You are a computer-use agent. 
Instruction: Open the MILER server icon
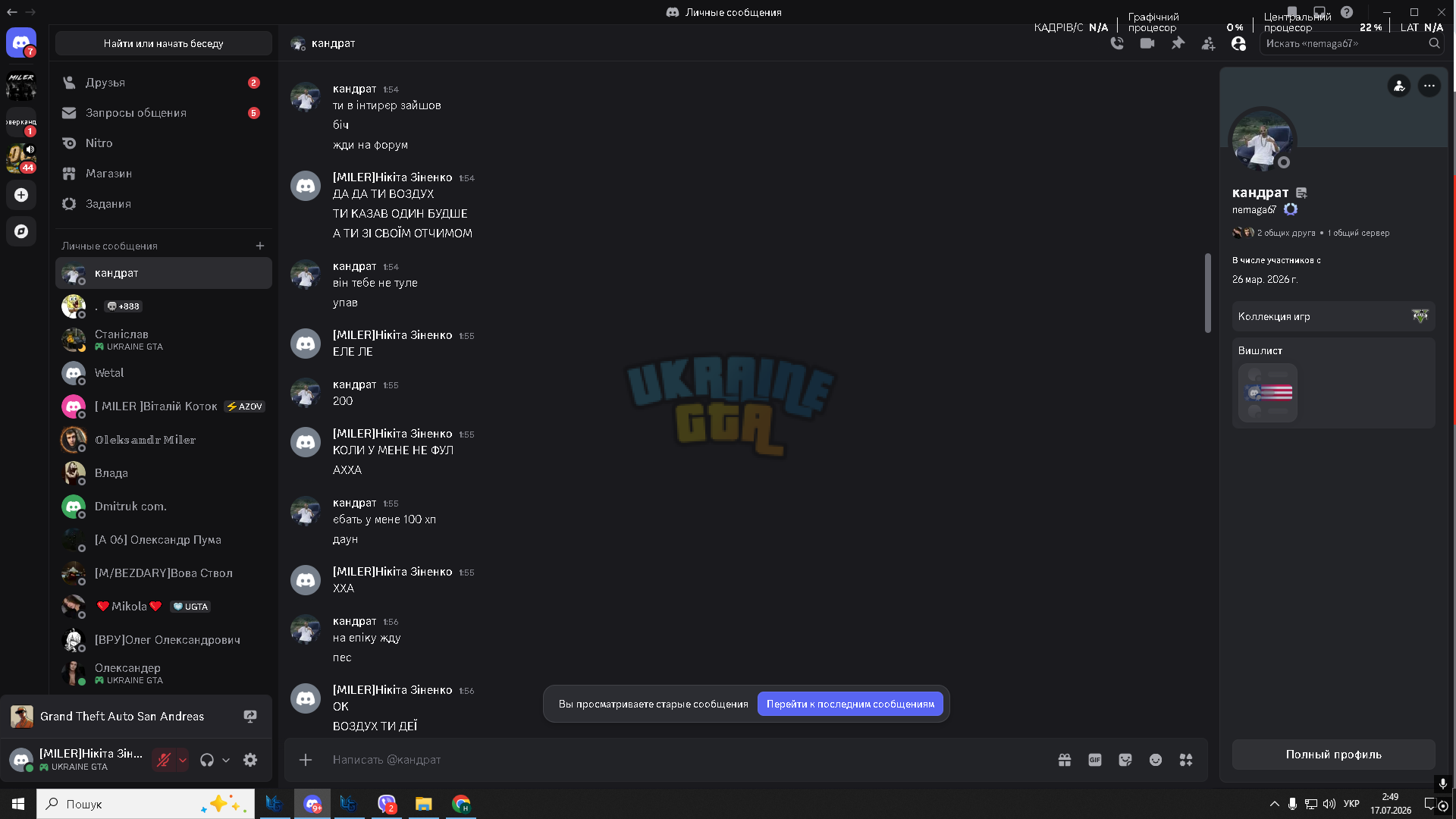(21, 86)
